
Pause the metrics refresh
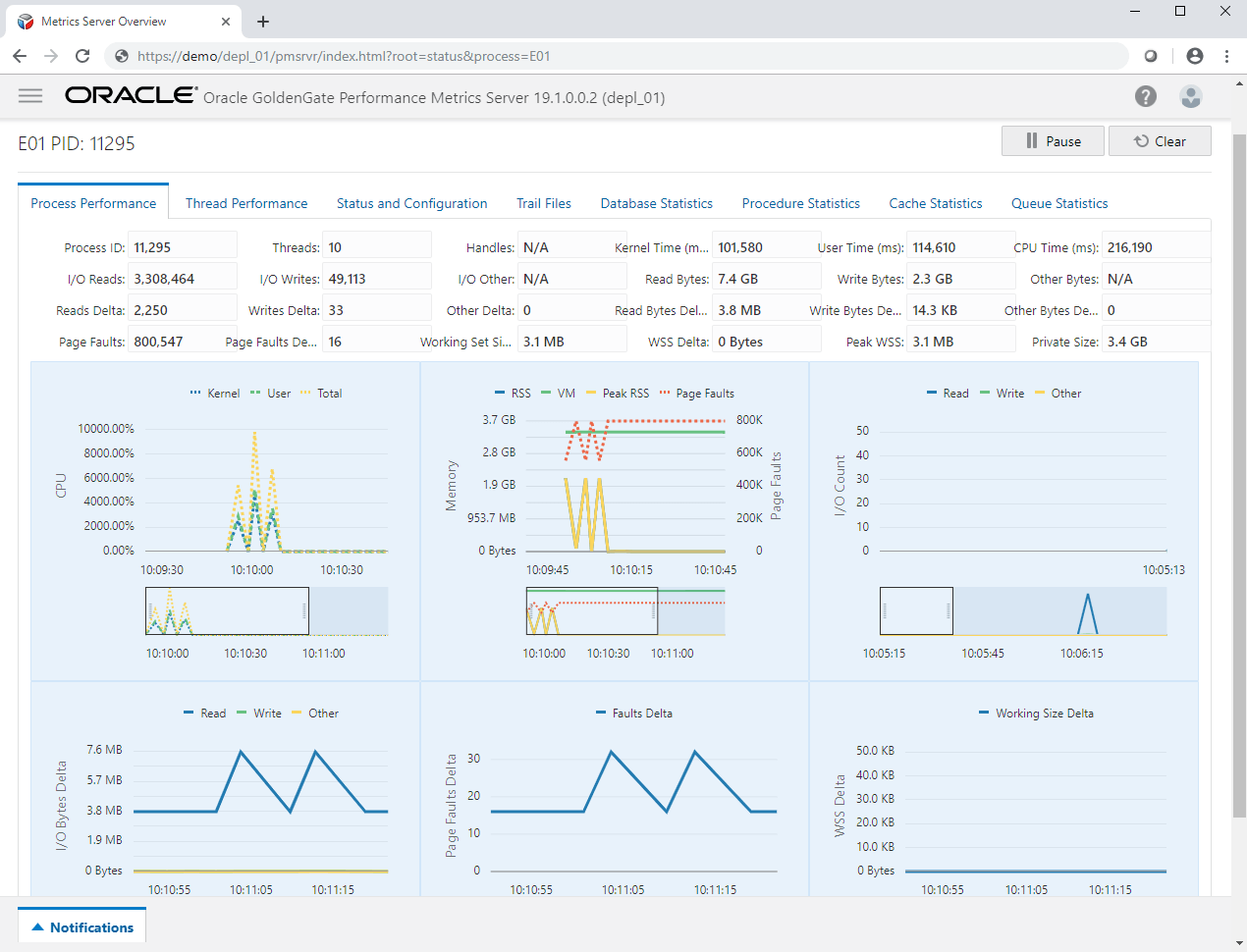click(1053, 141)
